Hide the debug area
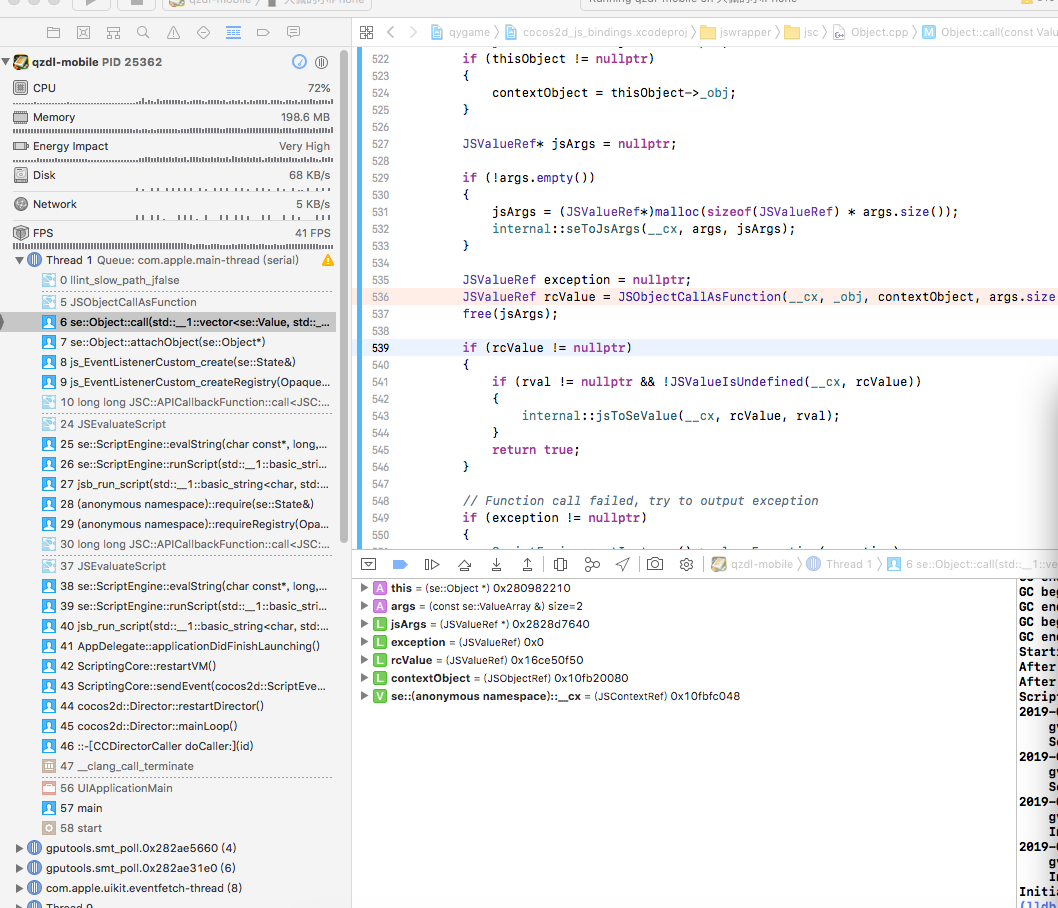This screenshot has width=1058, height=908. 368,564
